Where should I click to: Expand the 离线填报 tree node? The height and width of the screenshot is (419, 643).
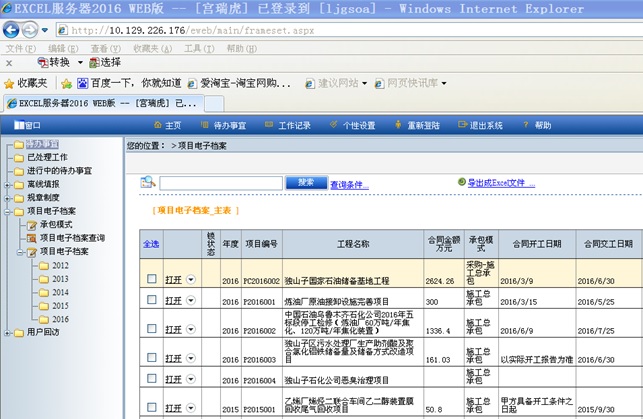[x=8, y=184]
